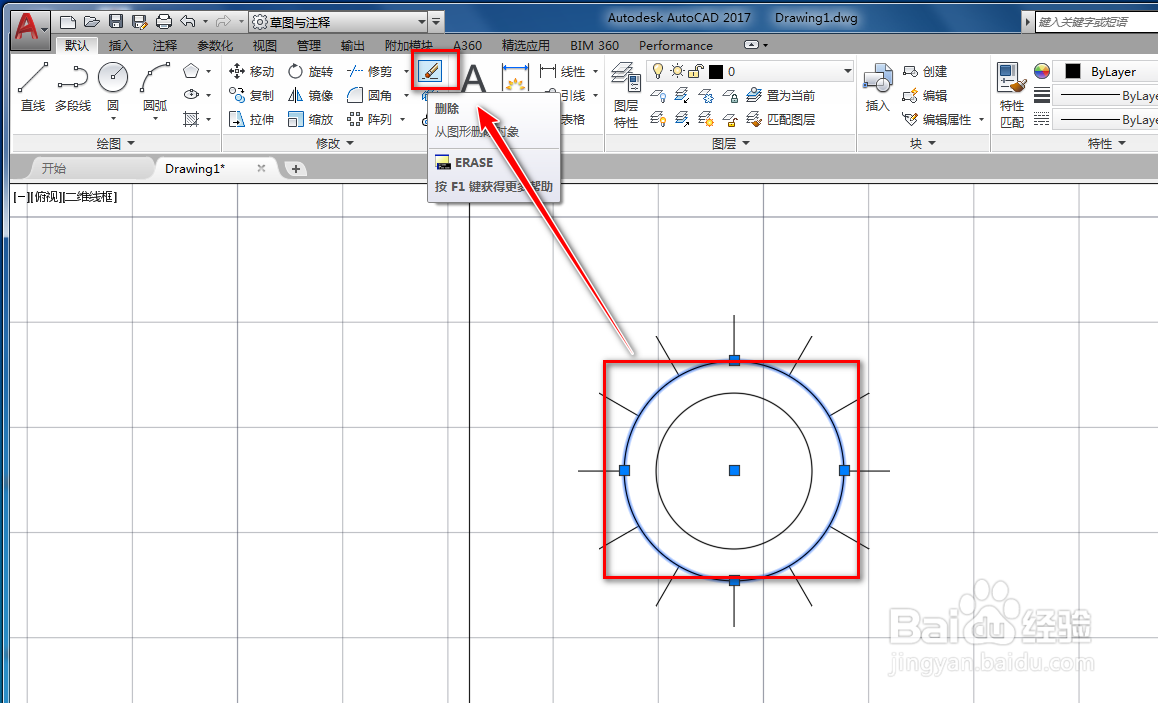Pick the Stretch (拉伸) tool

coord(252,119)
